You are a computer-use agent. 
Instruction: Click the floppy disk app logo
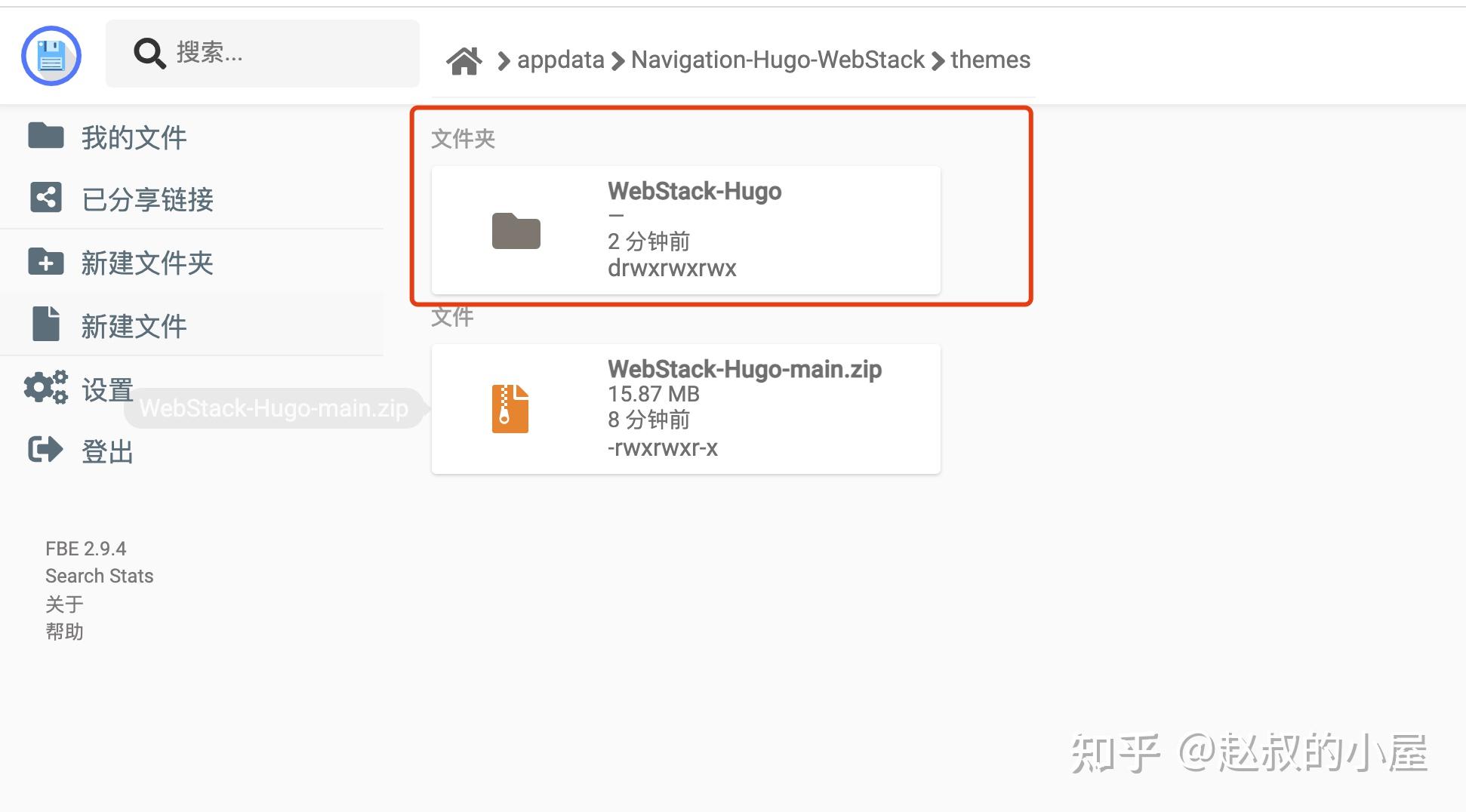[51, 55]
